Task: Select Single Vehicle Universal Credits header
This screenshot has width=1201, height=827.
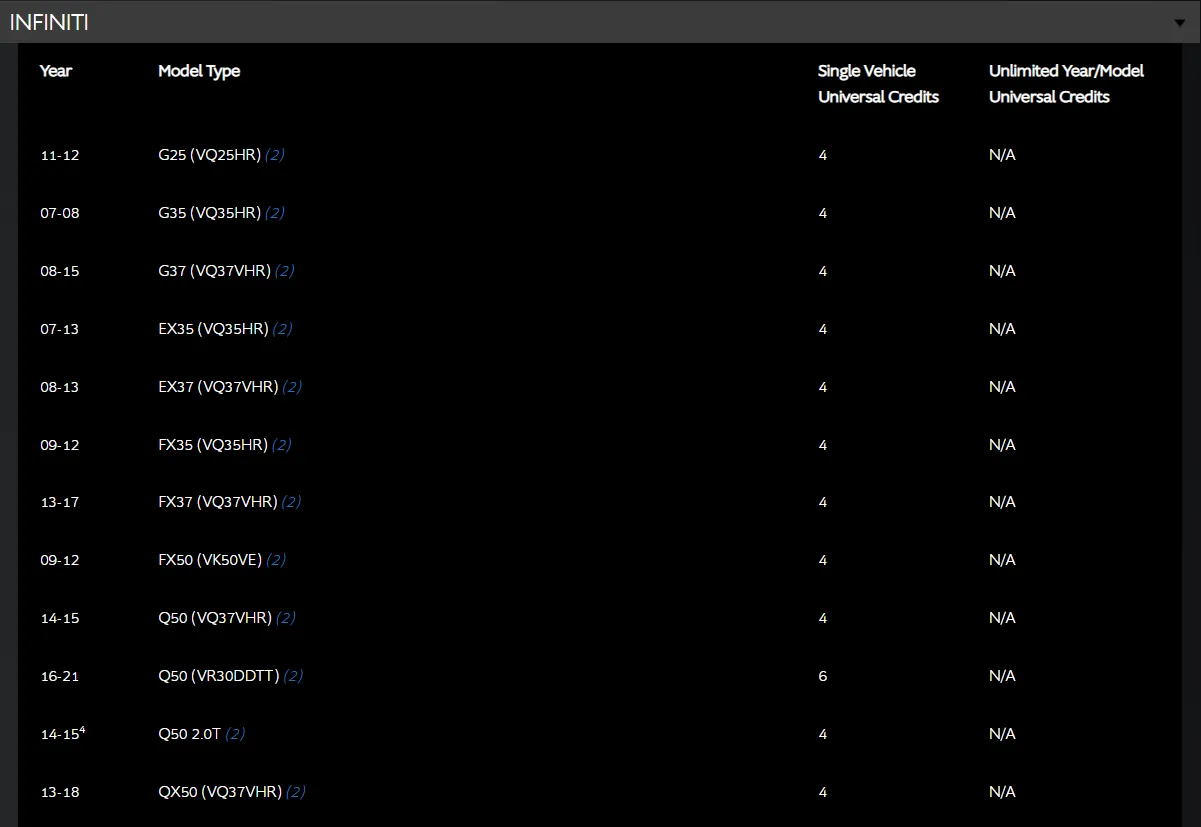Action: click(x=878, y=84)
